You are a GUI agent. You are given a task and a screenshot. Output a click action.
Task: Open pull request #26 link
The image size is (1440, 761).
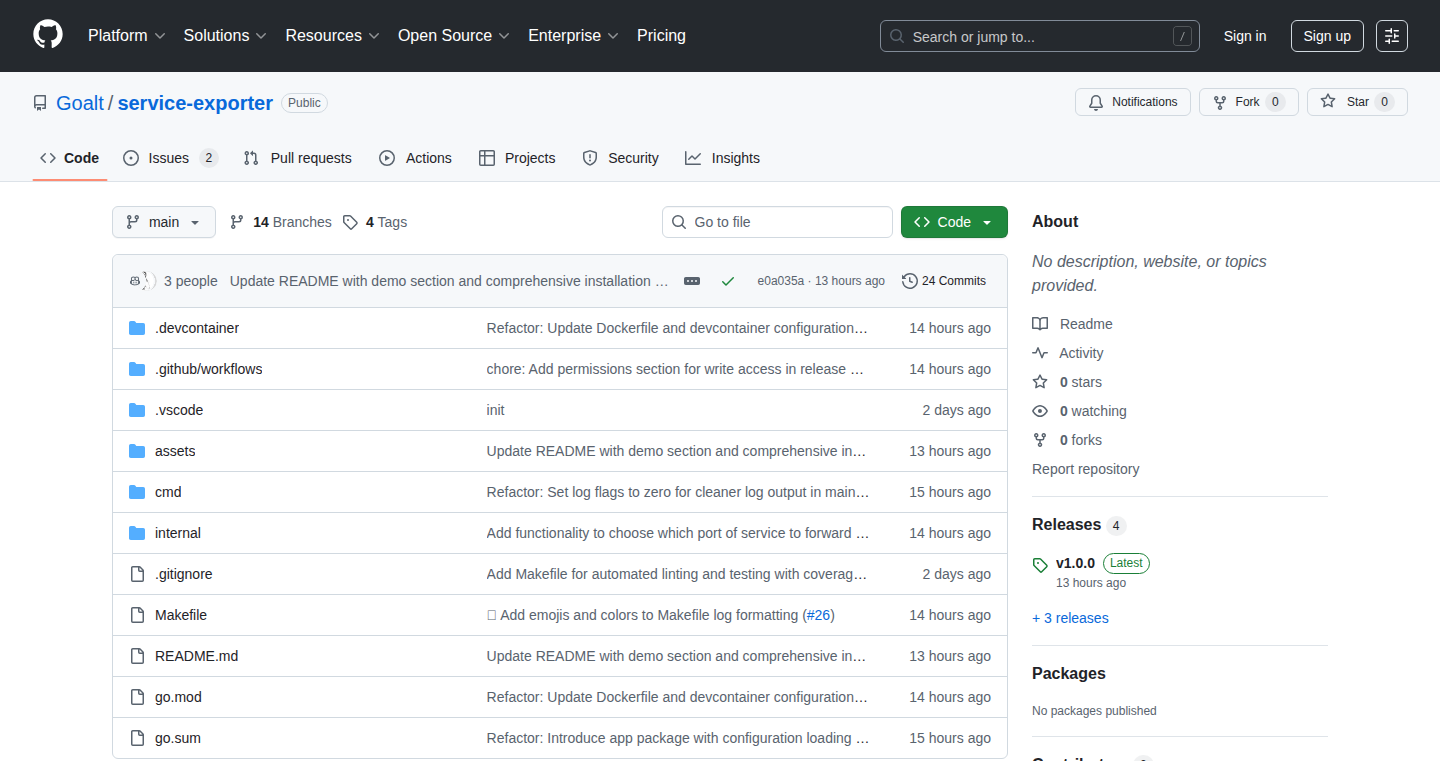click(x=819, y=615)
